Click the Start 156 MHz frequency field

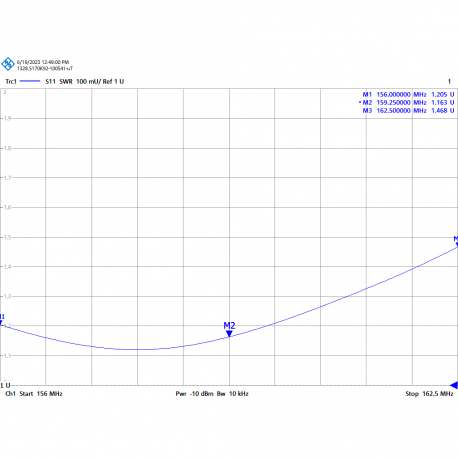click(41, 394)
